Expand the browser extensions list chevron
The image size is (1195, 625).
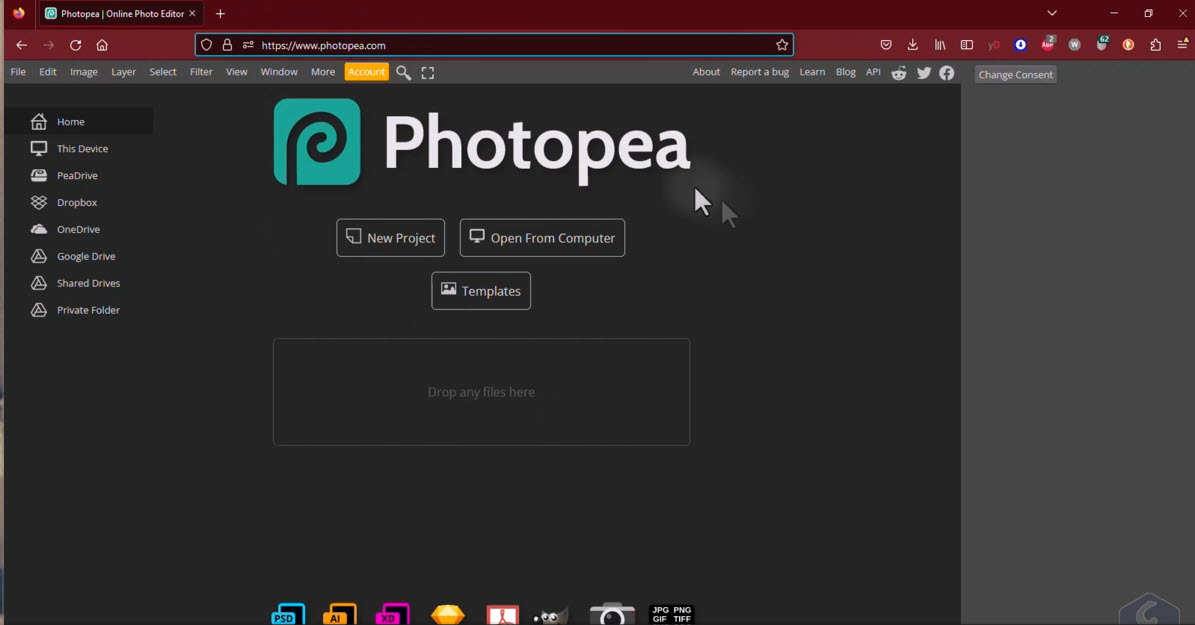tap(1051, 11)
